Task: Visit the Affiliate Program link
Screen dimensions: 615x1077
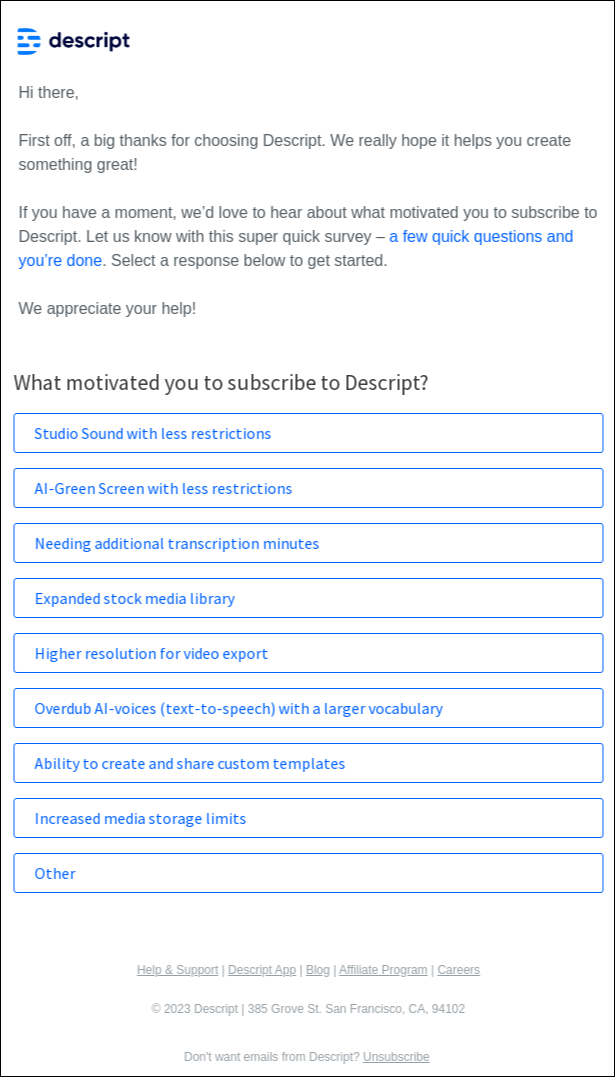Action: [x=383, y=969]
